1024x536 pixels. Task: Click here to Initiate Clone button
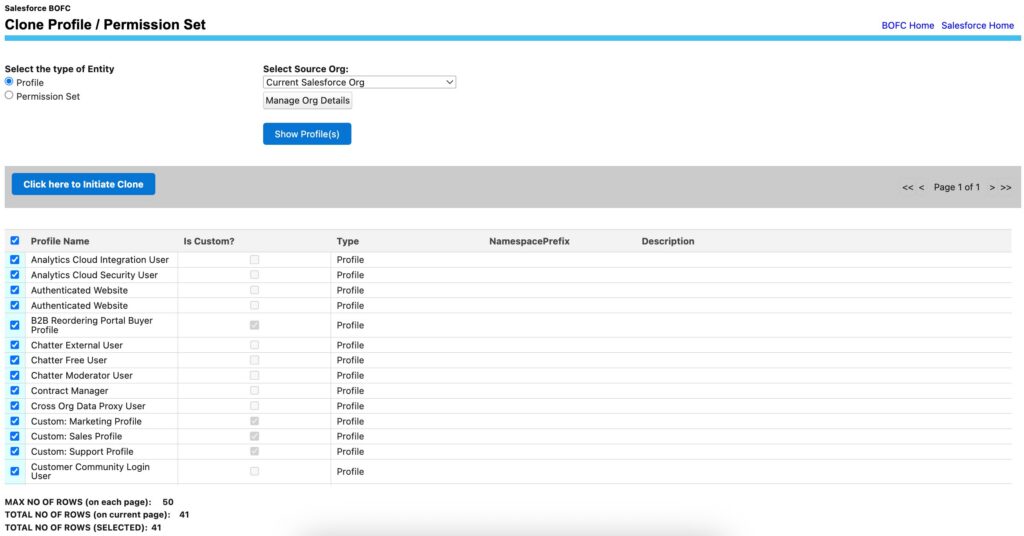click(x=84, y=184)
